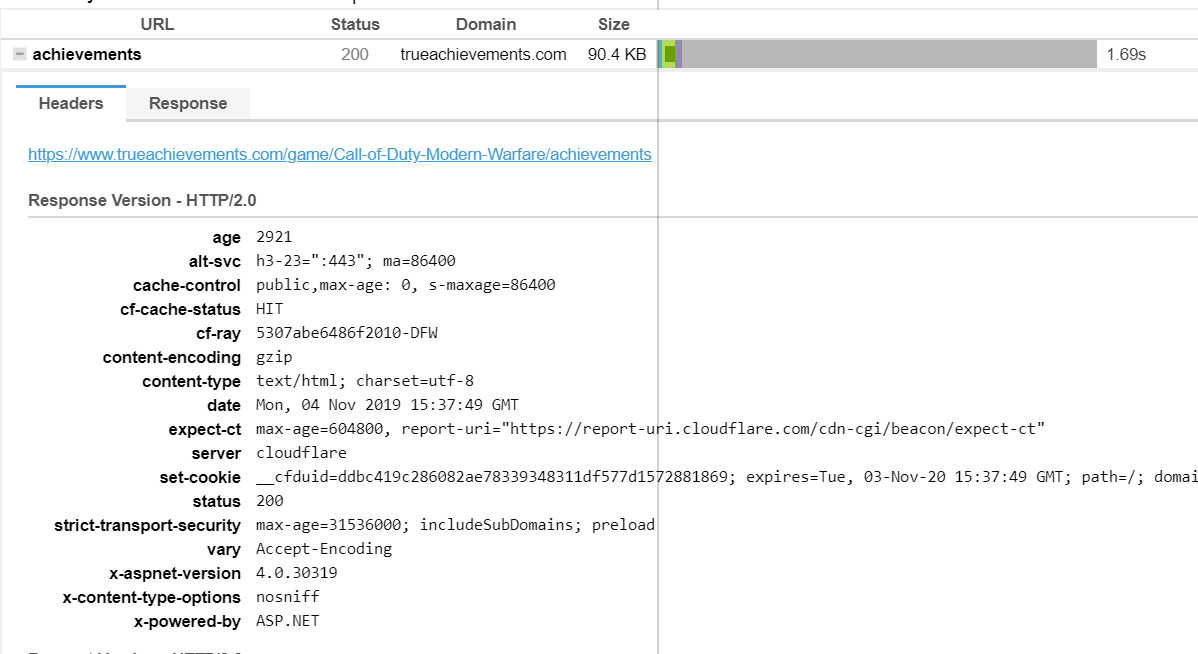This screenshot has width=1198, height=654.
Task: Select the cf-ray value 5307abe6486f2010-DFW
Action: 347,333
